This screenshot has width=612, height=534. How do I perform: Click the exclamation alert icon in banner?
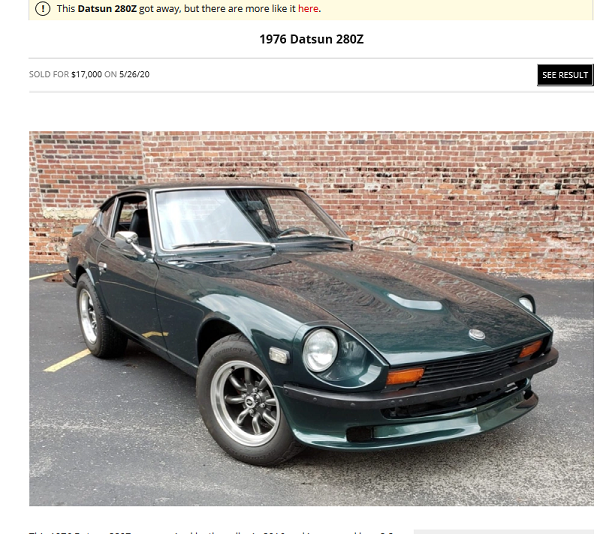(x=43, y=8)
